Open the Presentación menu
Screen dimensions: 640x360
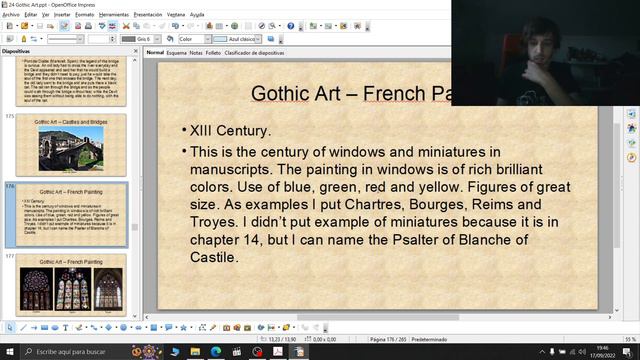148,14
